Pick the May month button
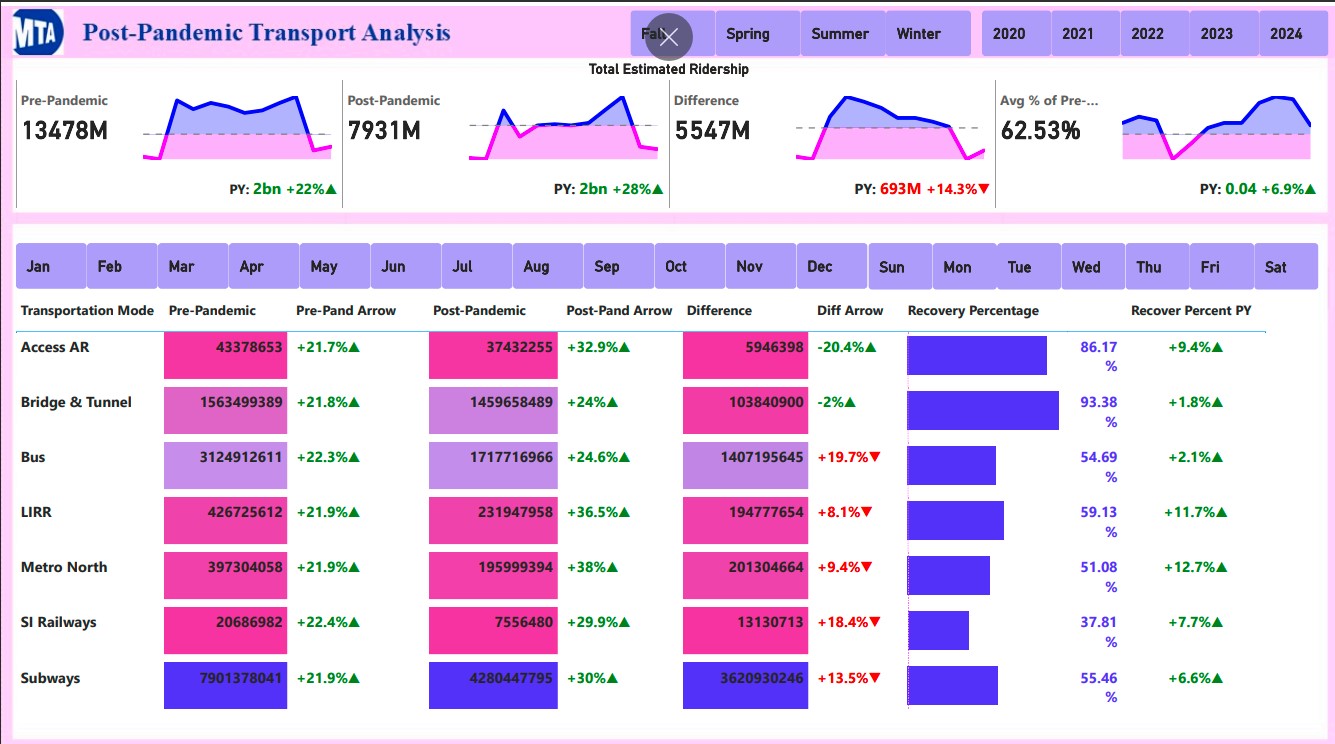 [x=335, y=266]
